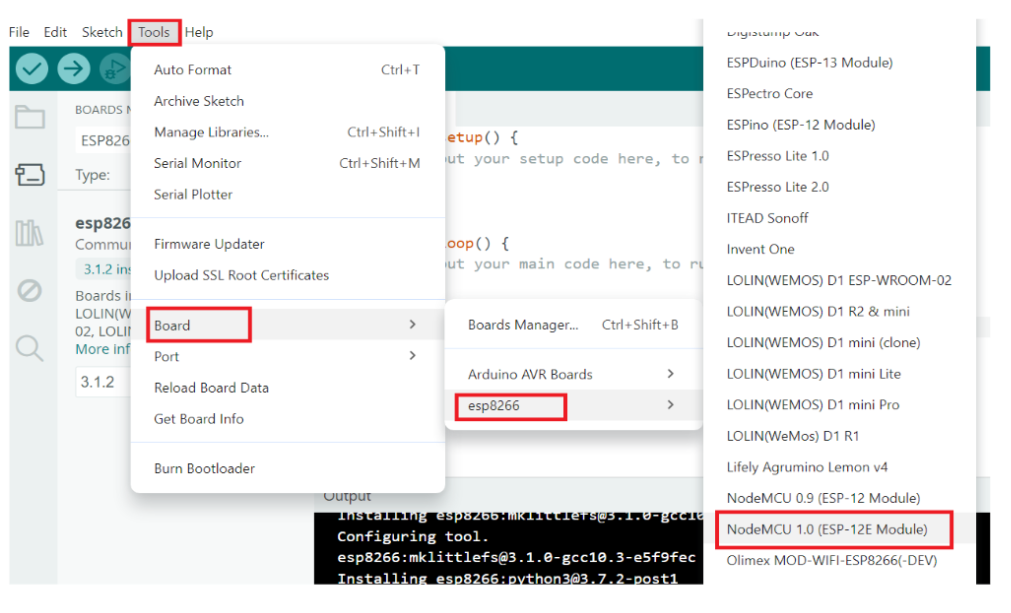Expand Arduino AVR Boards submenu arrow
Image resolution: width=1011 pixels, height=613 pixels.
tap(671, 374)
